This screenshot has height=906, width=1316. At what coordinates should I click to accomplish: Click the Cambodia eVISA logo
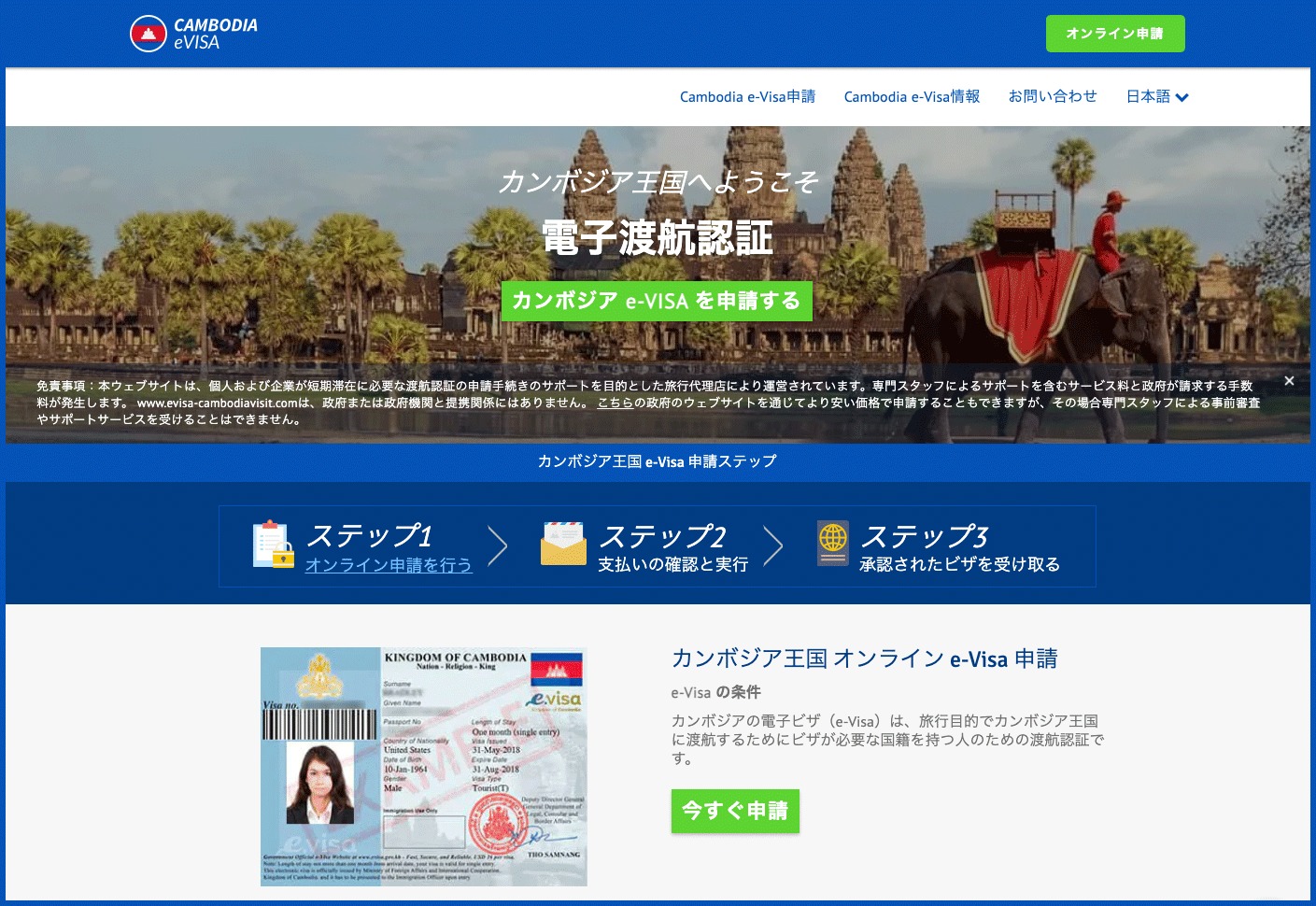pyautogui.click(x=192, y=33)
